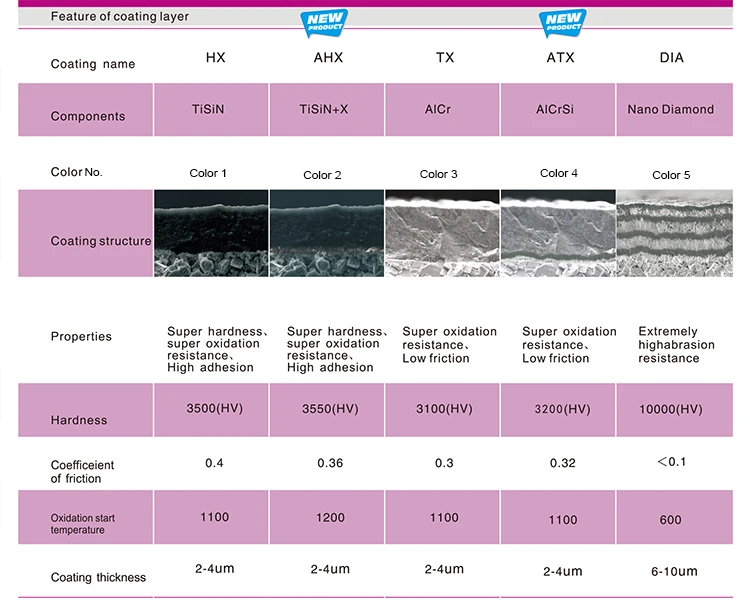Open the ATX coating structure image
Image resolution: width=750 pixels, height=608 pixels.
coord(558,233)
